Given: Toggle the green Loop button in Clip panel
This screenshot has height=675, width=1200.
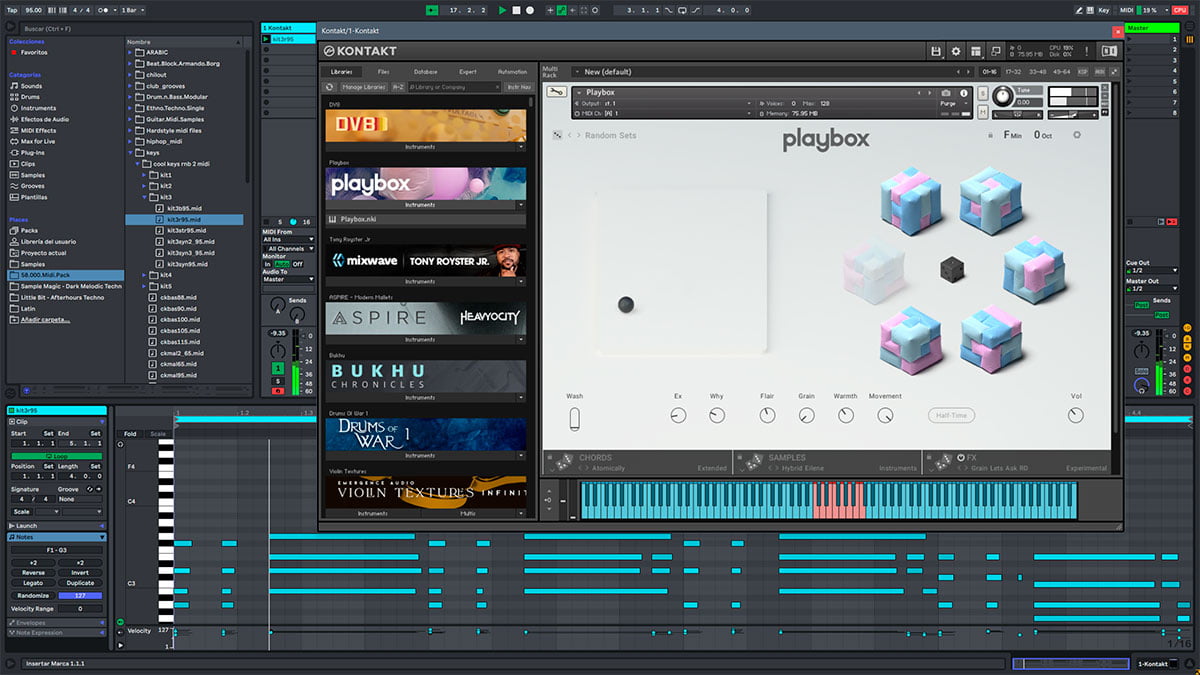Looking at the screenshot, I should click(55, 456).
